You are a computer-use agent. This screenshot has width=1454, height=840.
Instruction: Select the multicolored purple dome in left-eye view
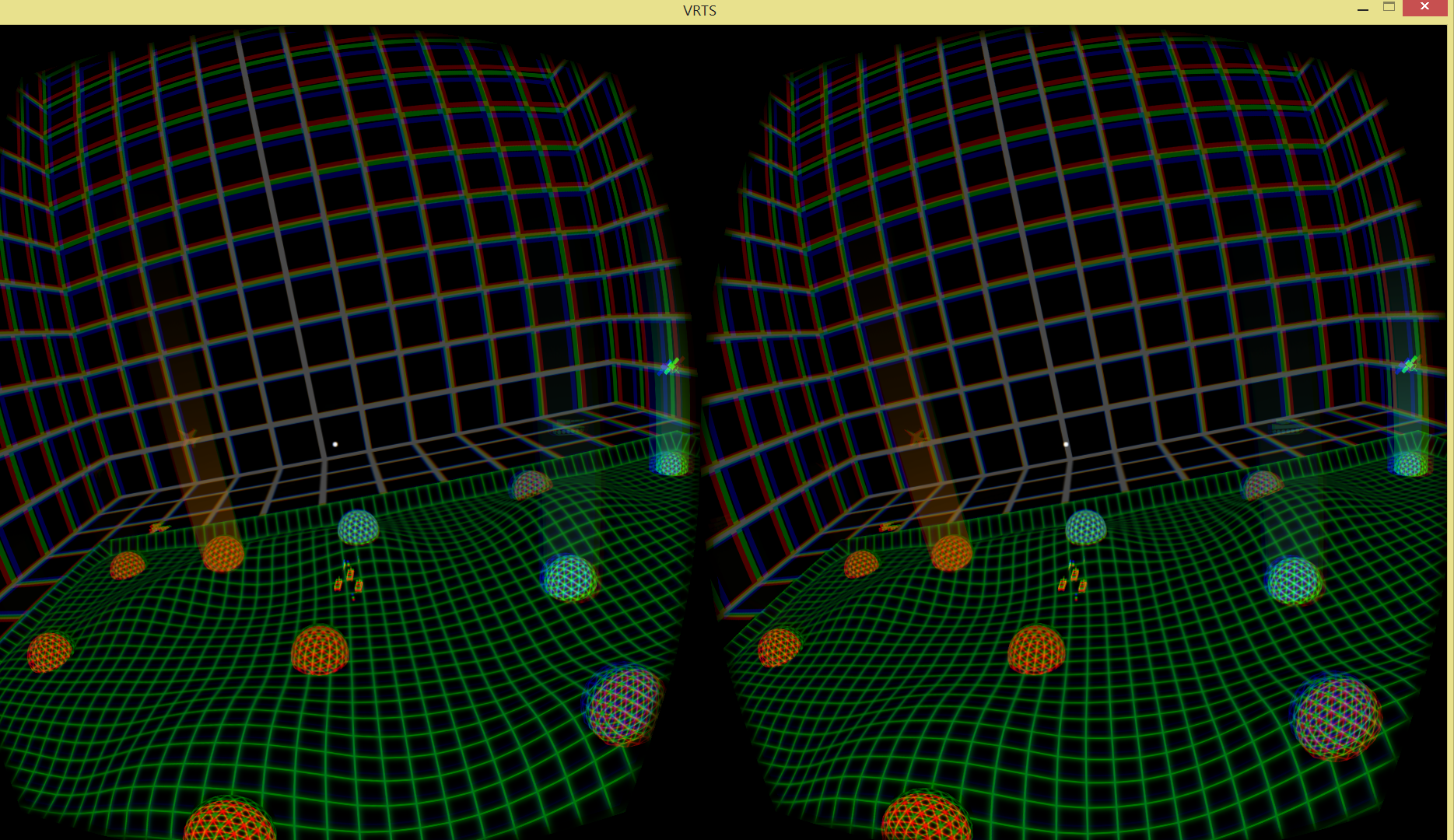(x=623, y=705)
